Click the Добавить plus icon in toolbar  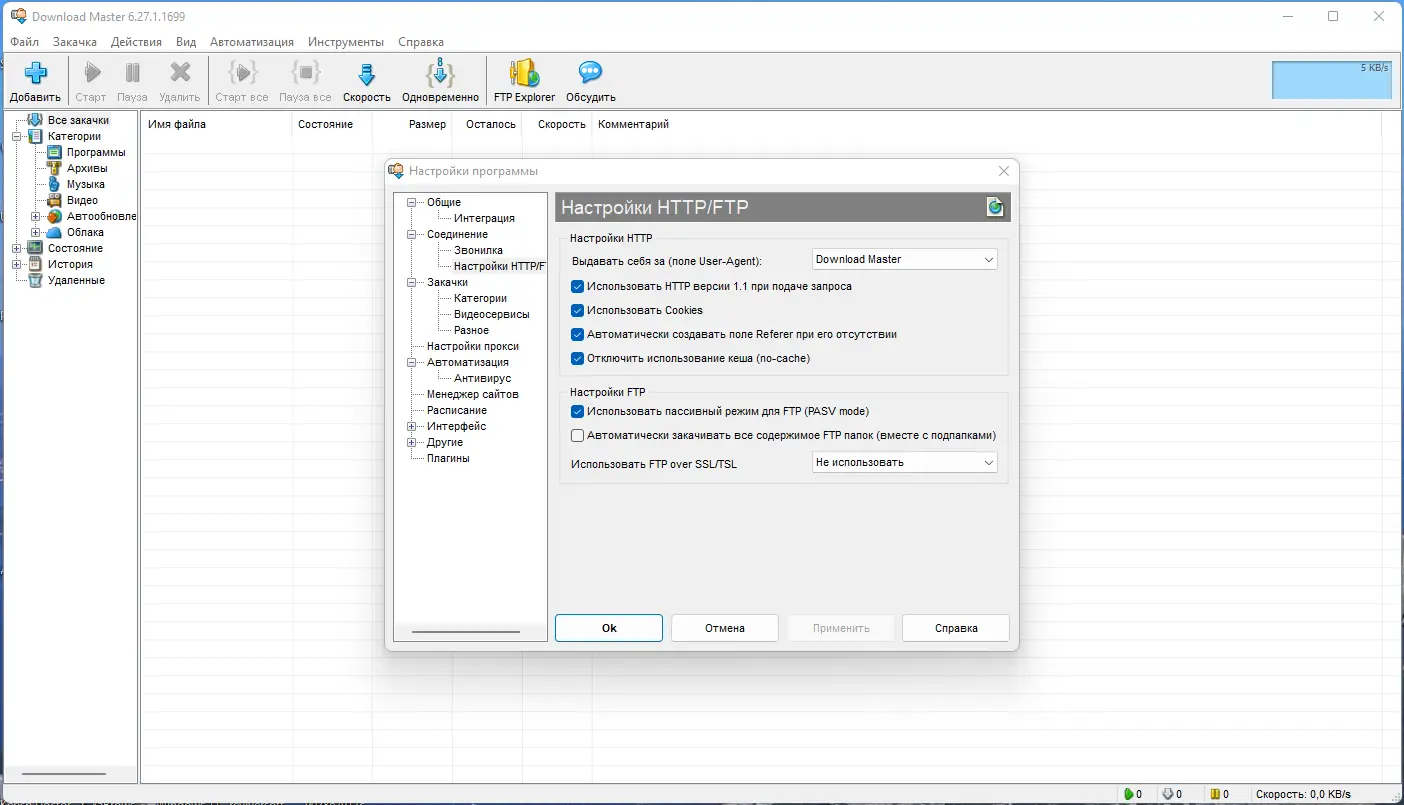(36, 73)
